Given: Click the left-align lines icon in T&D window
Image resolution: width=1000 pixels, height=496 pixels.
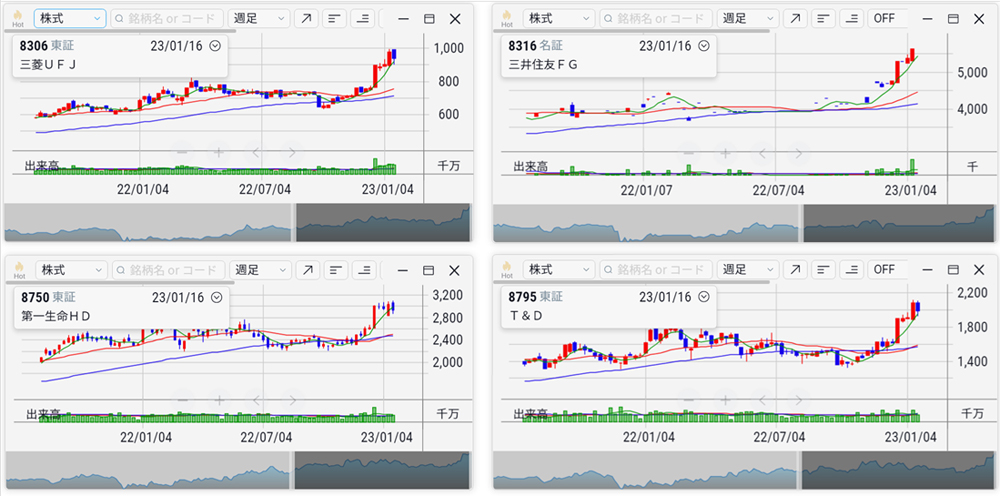Looking at the screenshot, I should pyautogui.click(x=823, y=269).
